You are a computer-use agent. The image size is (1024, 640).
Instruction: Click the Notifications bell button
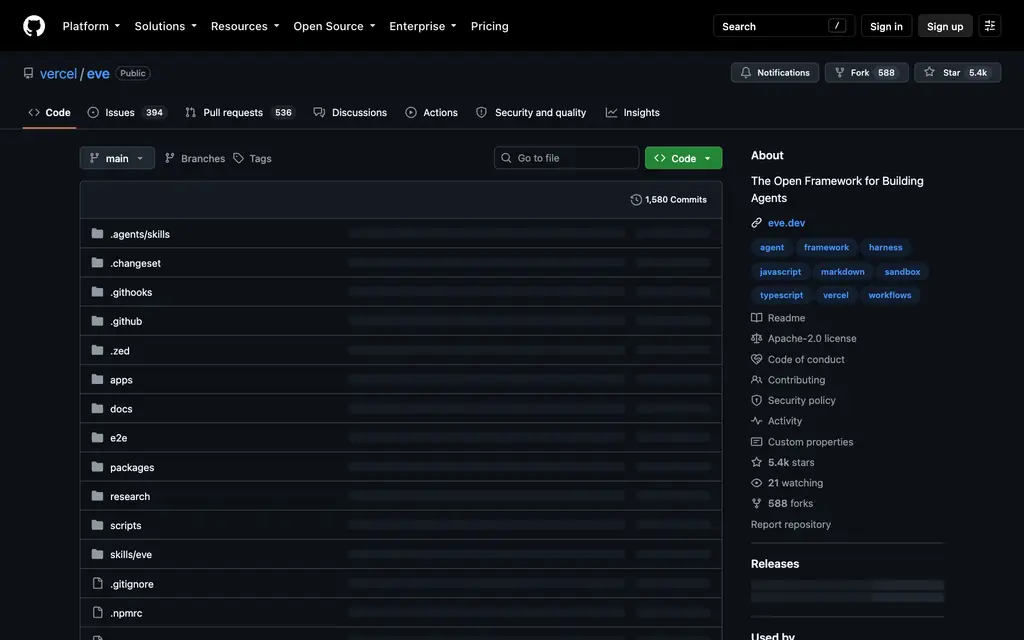775,72
